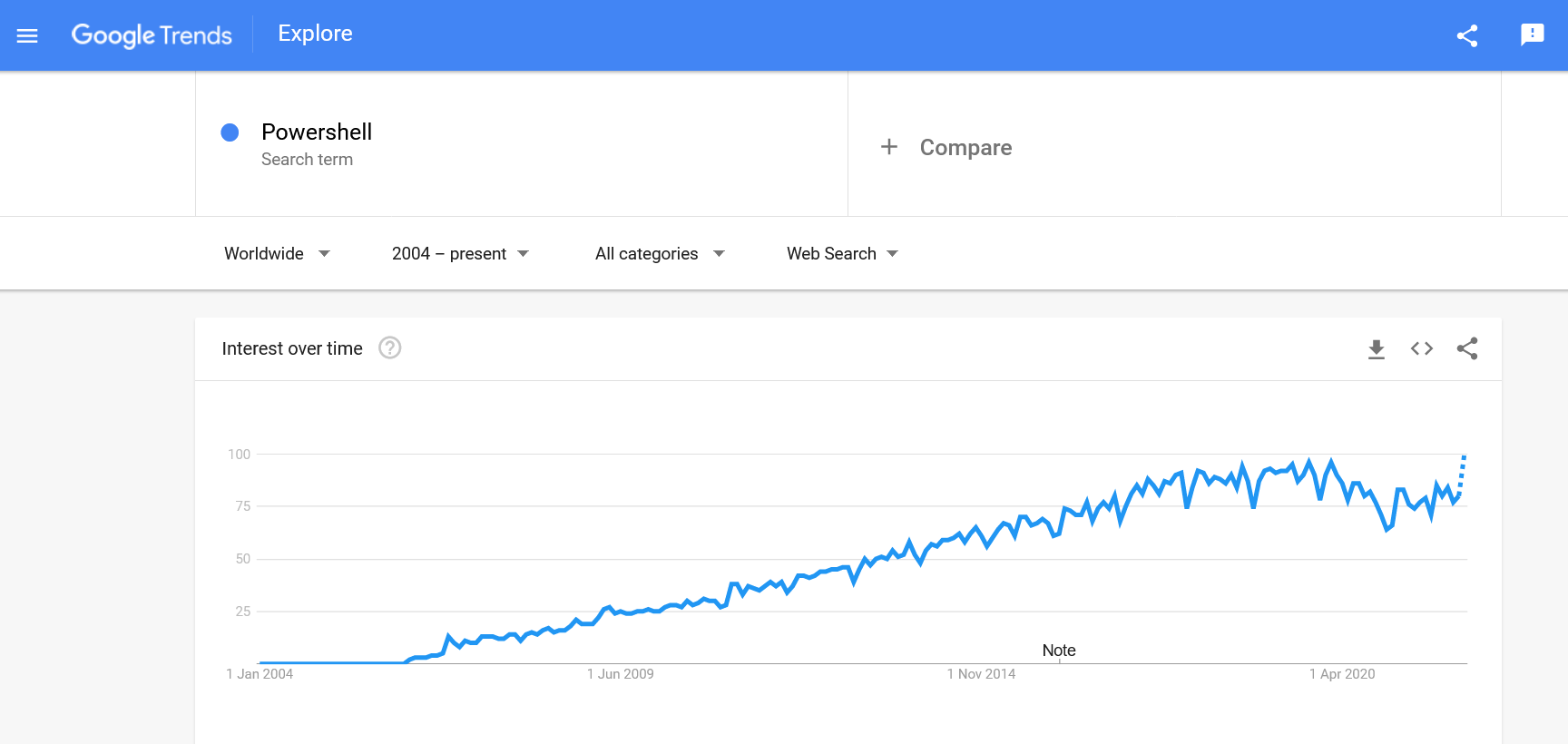Open the Web Search type dropdown

tap(843, 253)
